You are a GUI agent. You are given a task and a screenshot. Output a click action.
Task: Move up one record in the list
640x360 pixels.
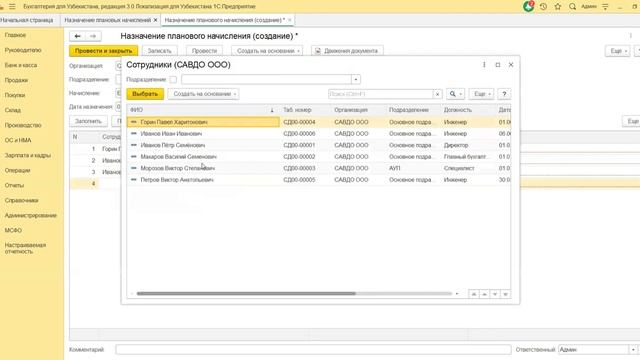(x=484, y=294)
